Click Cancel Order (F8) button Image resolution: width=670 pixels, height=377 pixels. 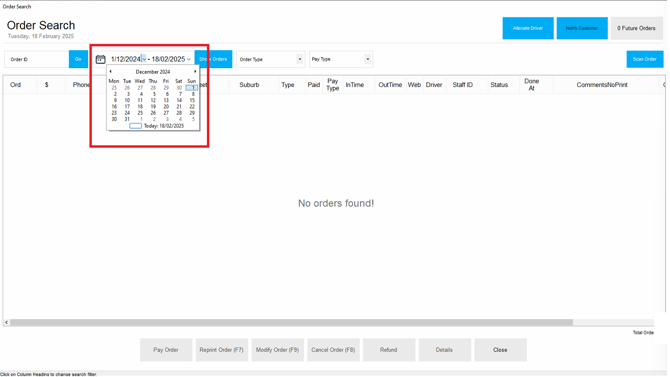333,350
